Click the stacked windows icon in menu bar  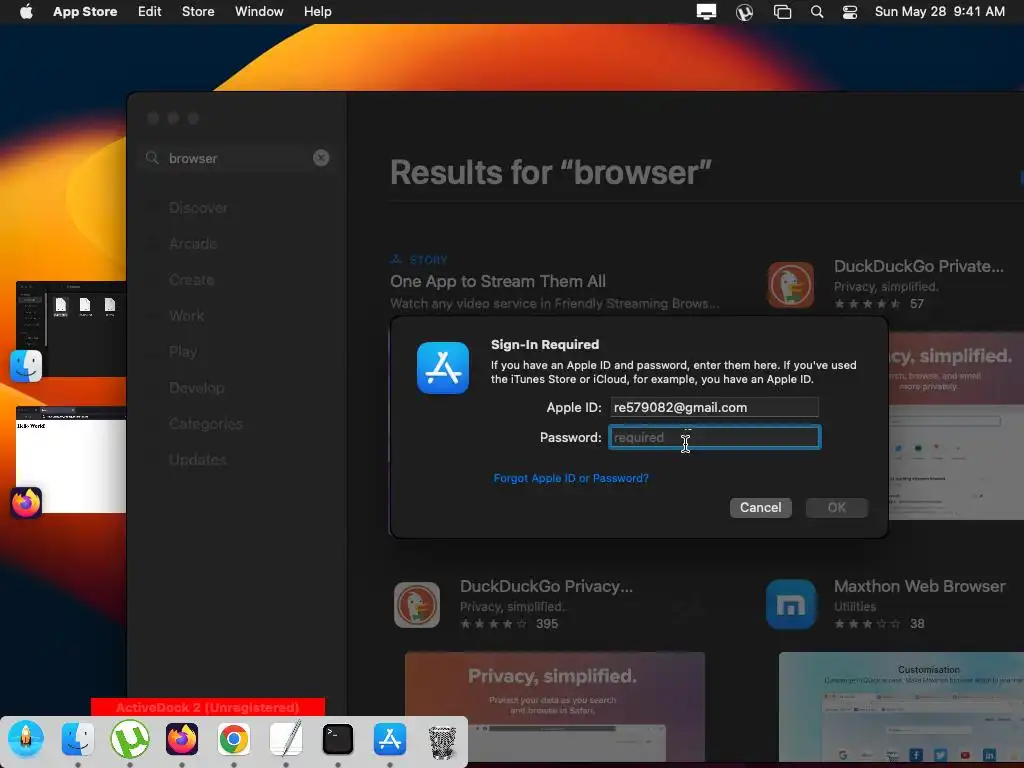tap(782, 12)
